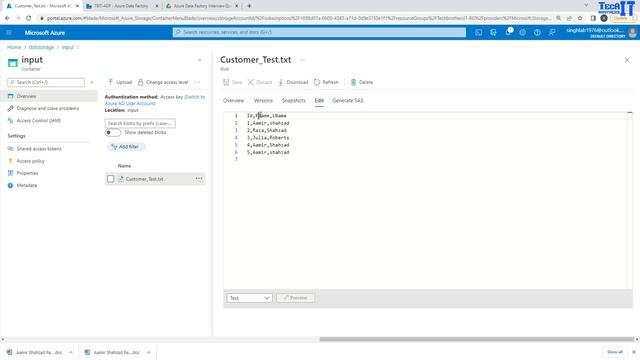
Task: Open the Text format dropdown
Action: [249, 298]
